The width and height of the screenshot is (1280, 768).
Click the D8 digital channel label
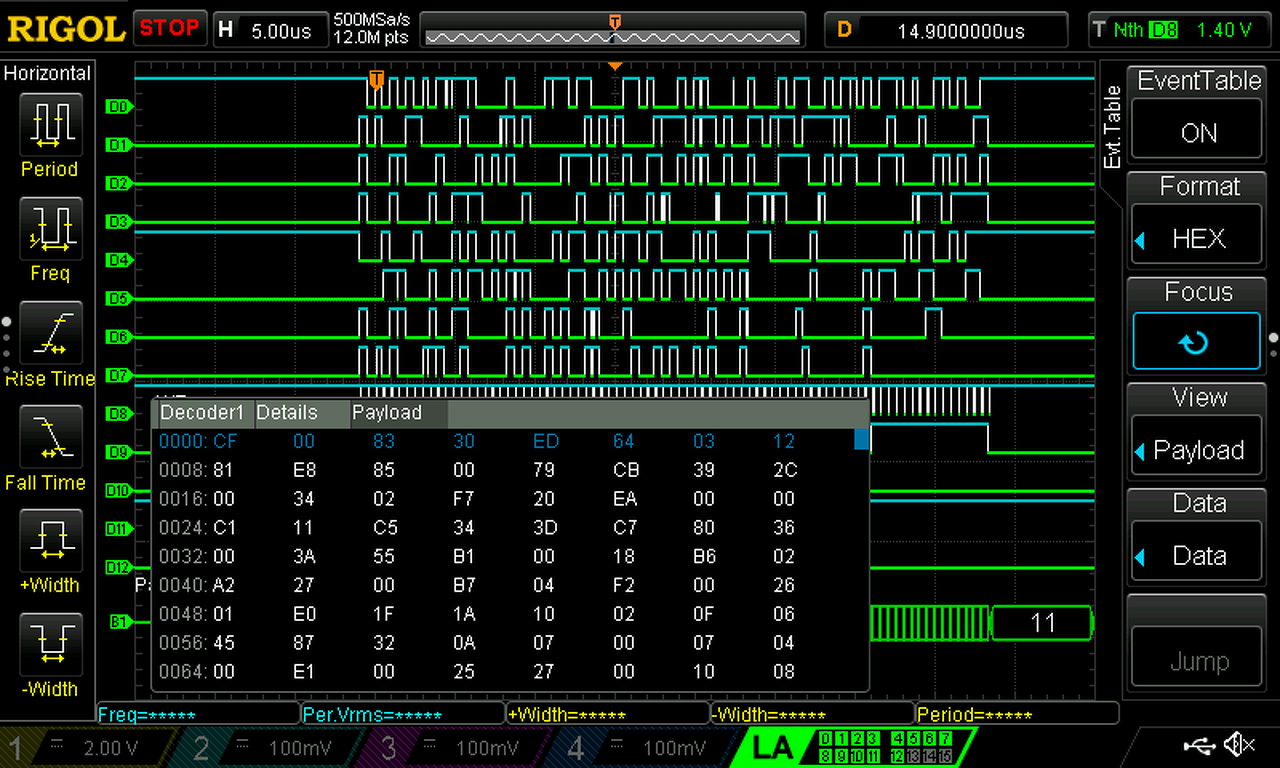coord(118,413)
